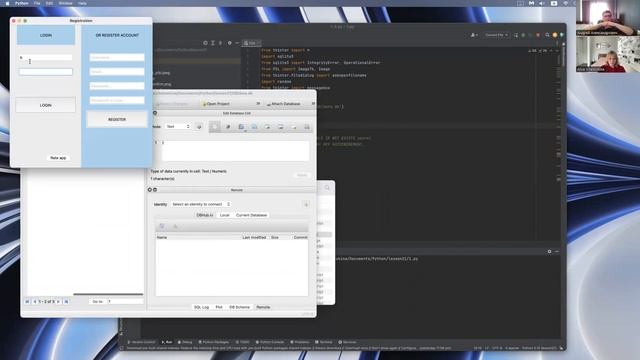
Task: Open the File menu in macOS menu bar
Action: 37,3
